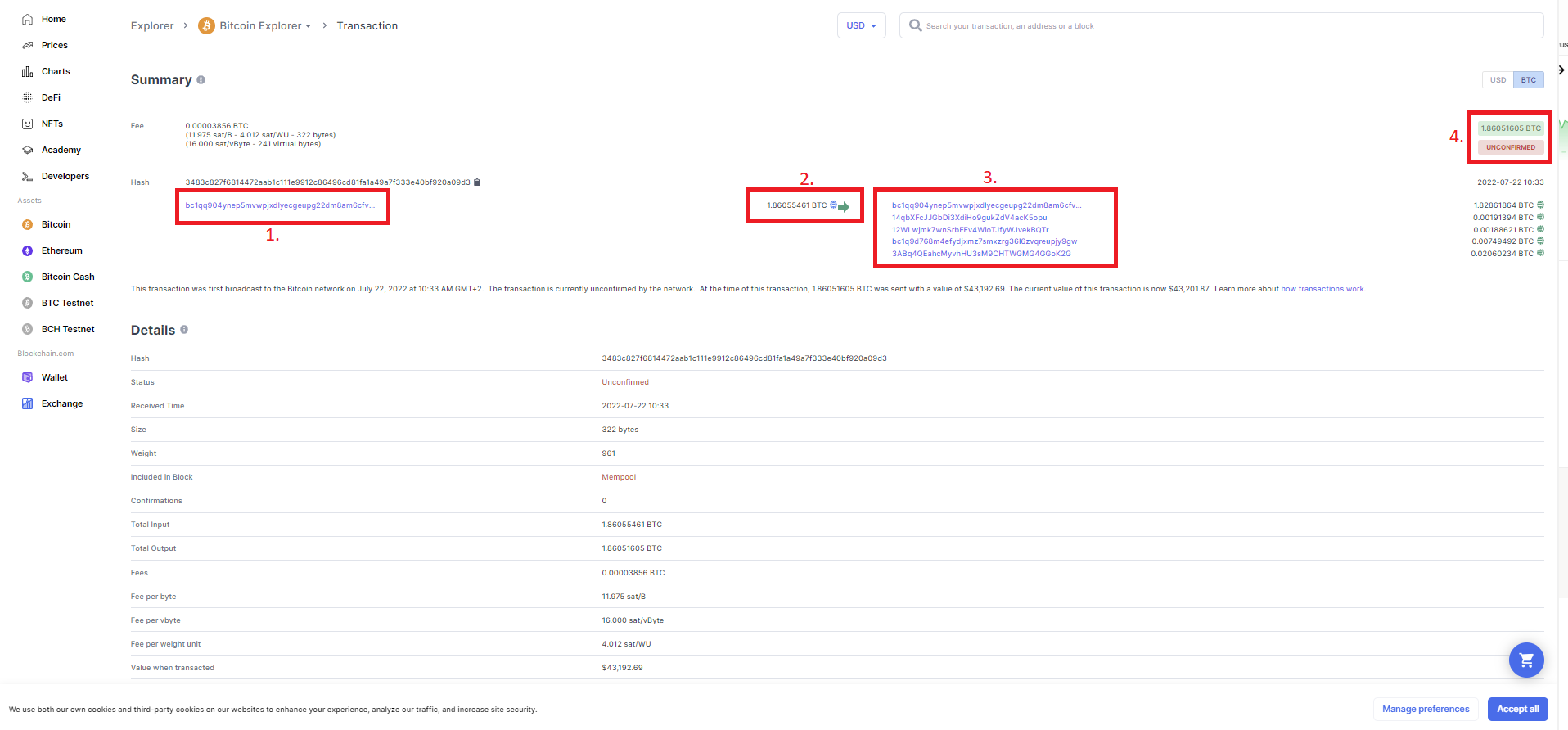
Task: Click the Prices icon in sidebar
Action: click(27, 45)
